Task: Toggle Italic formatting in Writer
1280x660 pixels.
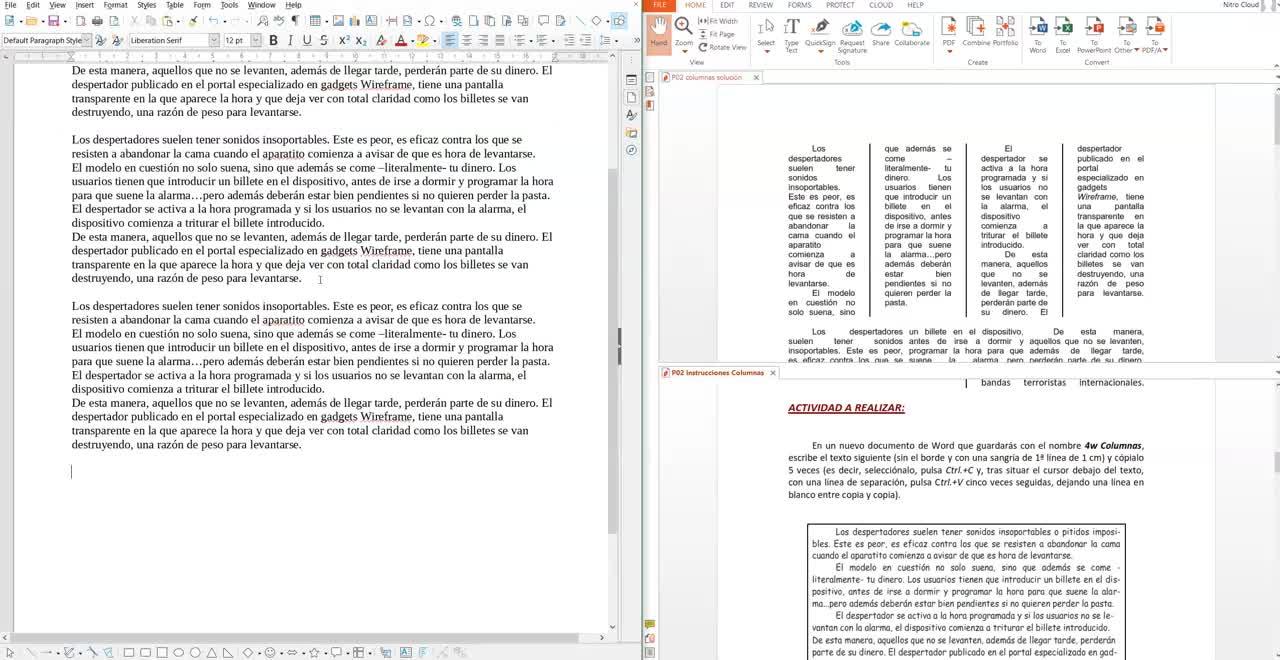Action: click(290, 40)
